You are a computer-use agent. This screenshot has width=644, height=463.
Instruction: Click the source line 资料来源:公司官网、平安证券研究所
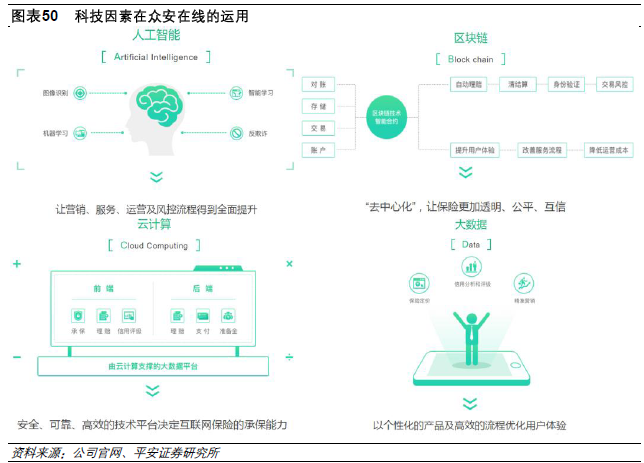[x=115, y=453]
